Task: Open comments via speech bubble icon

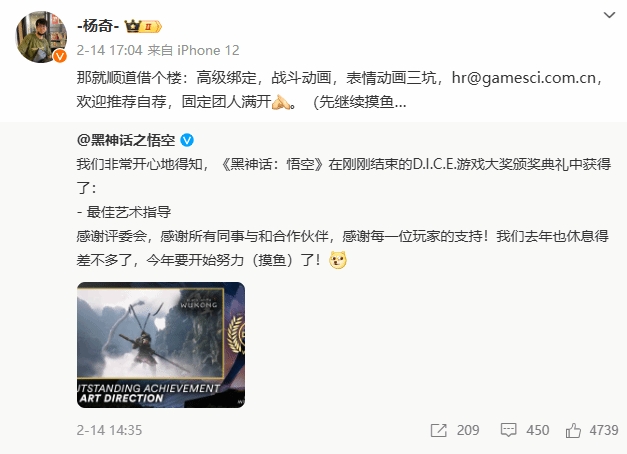Action: pyautogui.click(x=508, y=430)
